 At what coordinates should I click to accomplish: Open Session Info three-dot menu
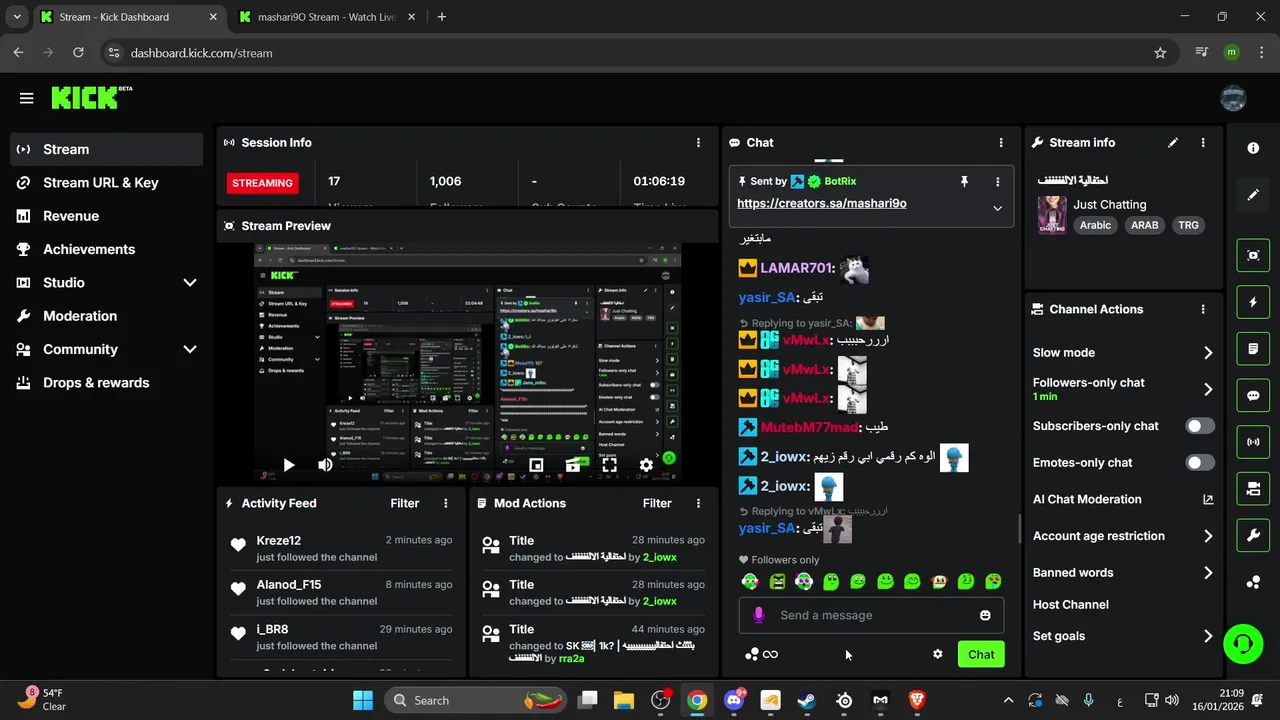pos(698,143)
